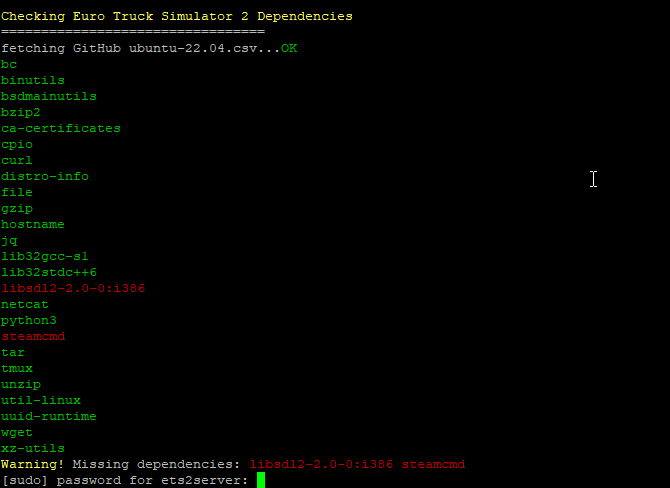Click the 'xz-utils' package line
Viewport: 670px width, 488px height.
point(33,448)
